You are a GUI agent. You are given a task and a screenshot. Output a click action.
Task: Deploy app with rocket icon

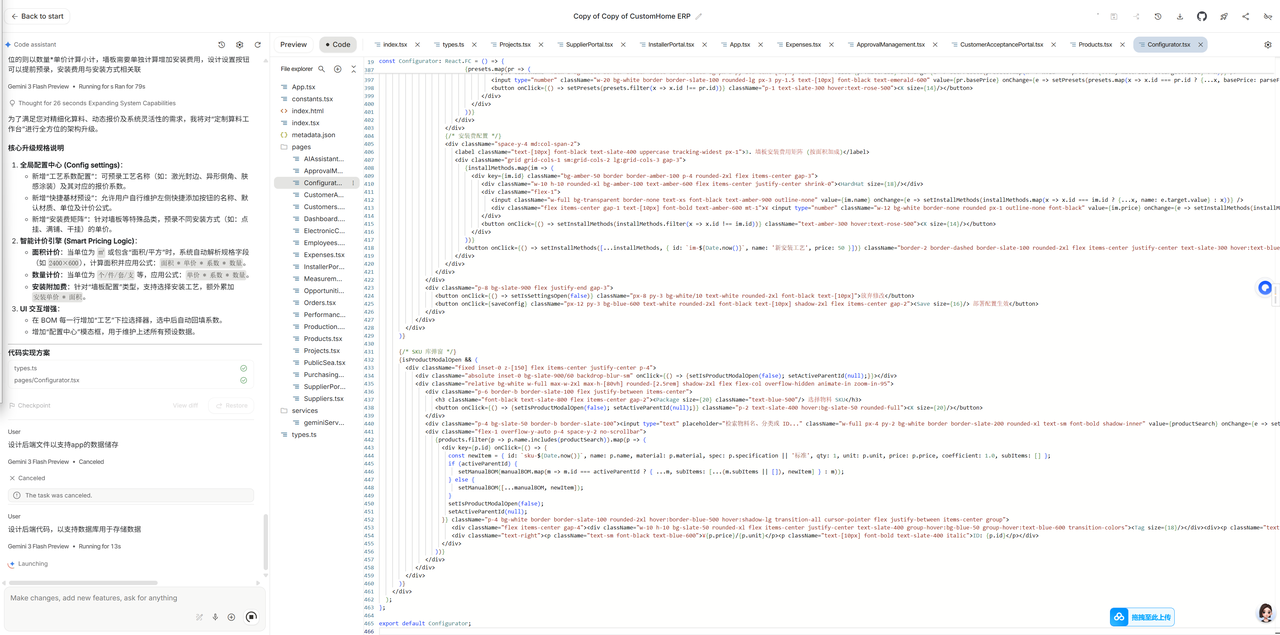[1223, 16]
